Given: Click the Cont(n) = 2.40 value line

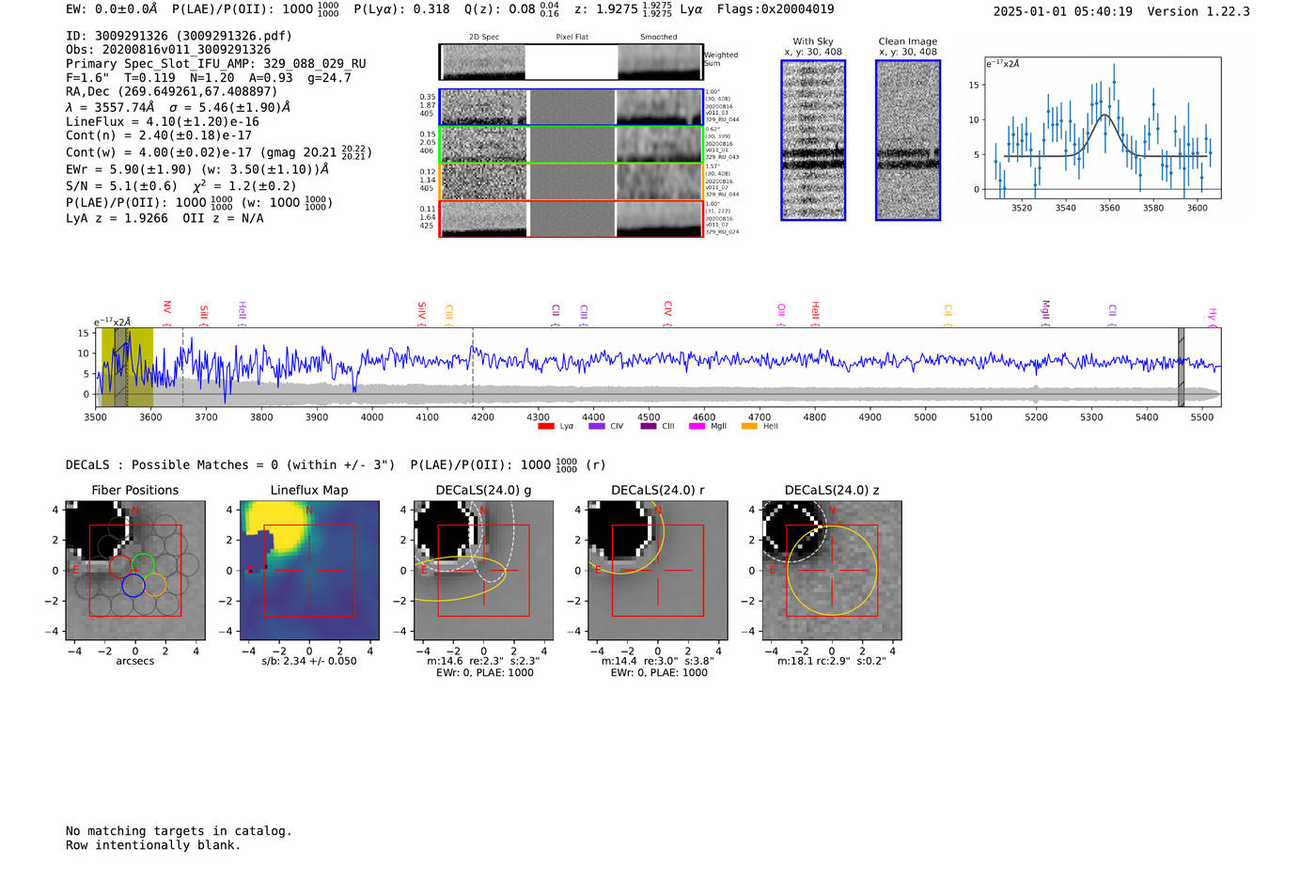Looking at the screenshot, I should click(x=159, y=135).
